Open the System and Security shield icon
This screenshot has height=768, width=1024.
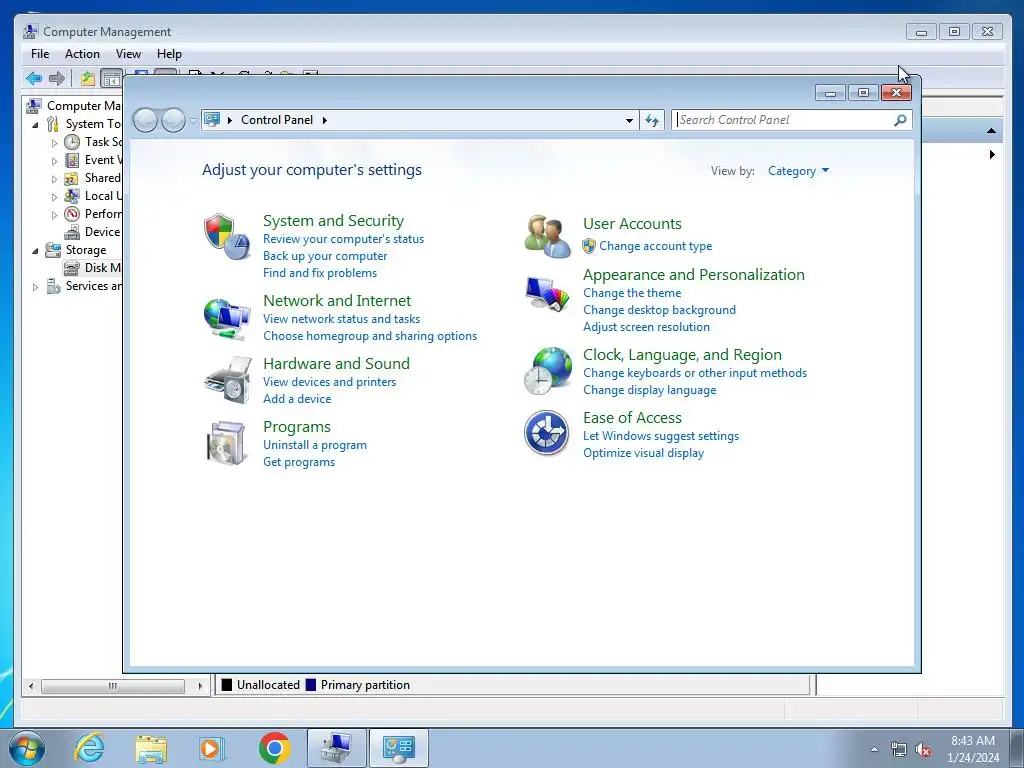pos(227,236)
